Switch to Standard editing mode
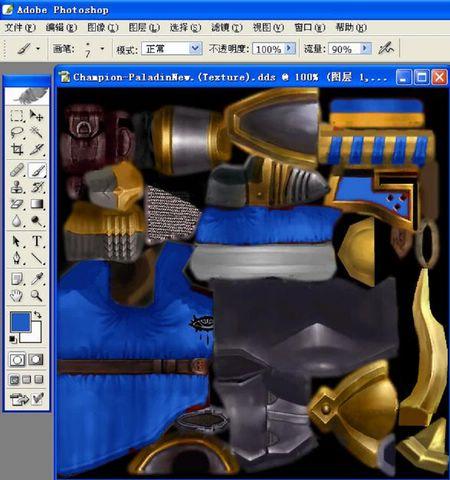Viewport: 450px width, 480px height. pyautogui.click(x=17, y=360)
